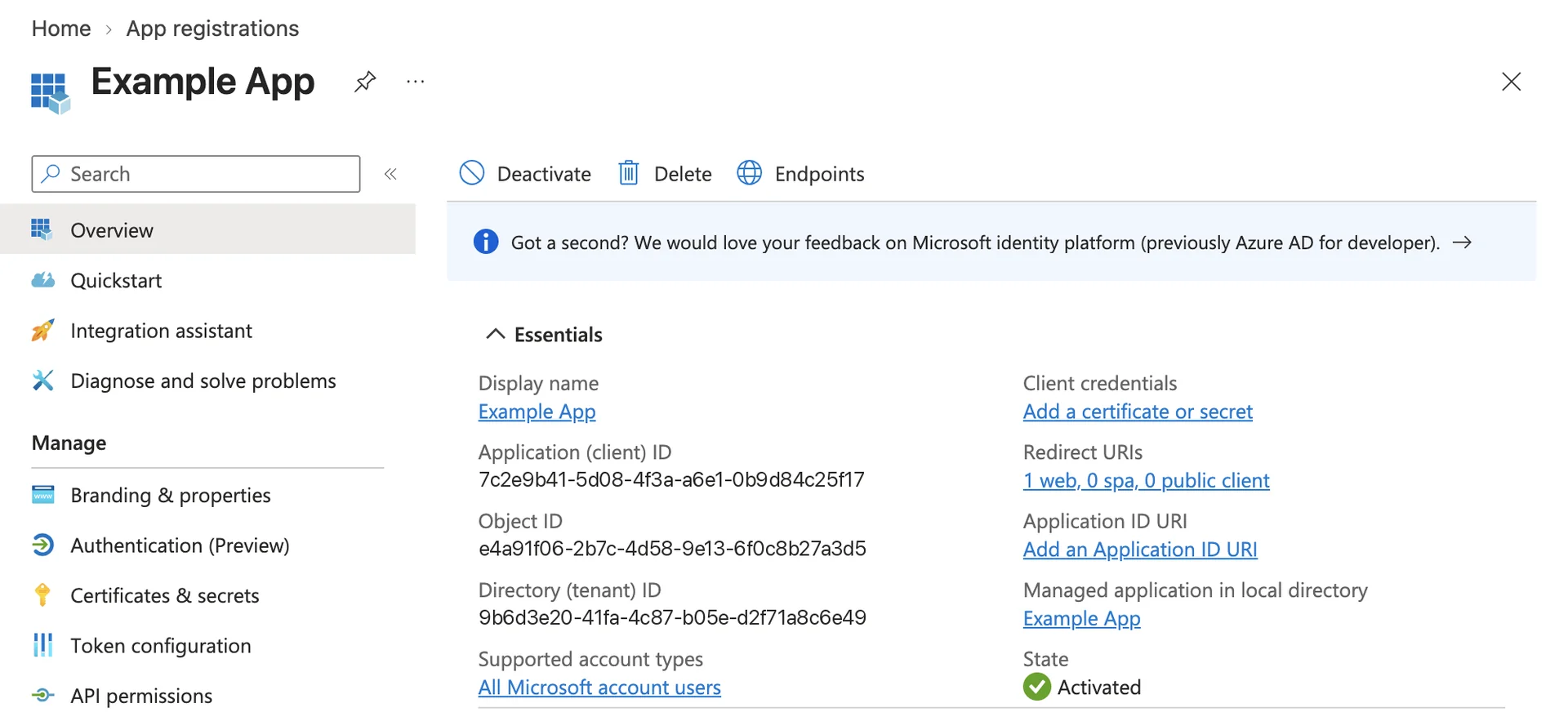
Task: Click the Authentication (Preview) arrow icon
Action: click(42, 545)
